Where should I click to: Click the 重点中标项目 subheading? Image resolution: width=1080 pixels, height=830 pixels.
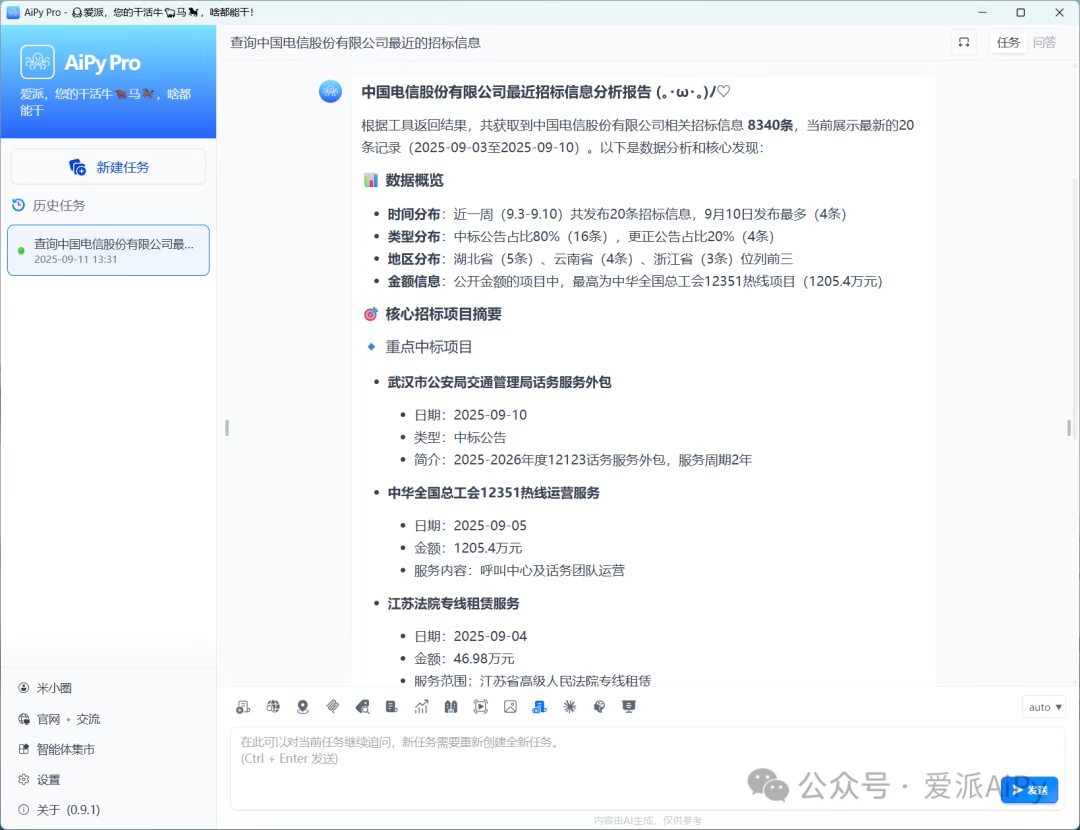point(429,347)
